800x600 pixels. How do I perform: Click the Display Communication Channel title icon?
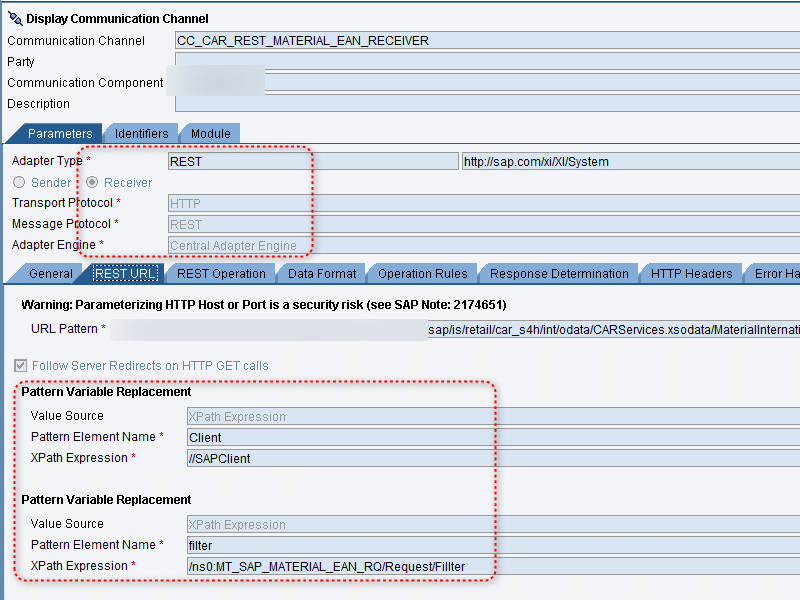point(14,18)
